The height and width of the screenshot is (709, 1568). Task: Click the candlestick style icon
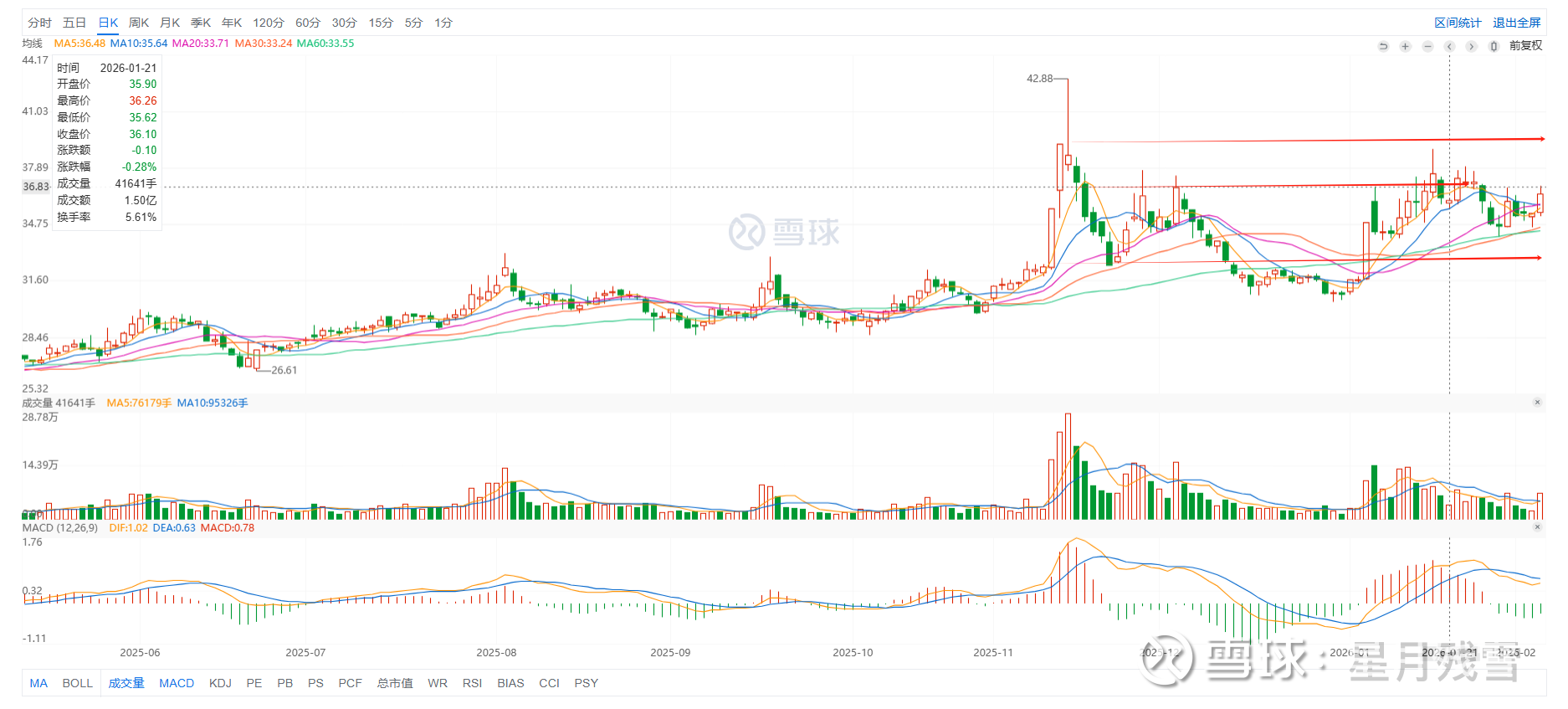pyautogui.click(x=1494, y=46)
